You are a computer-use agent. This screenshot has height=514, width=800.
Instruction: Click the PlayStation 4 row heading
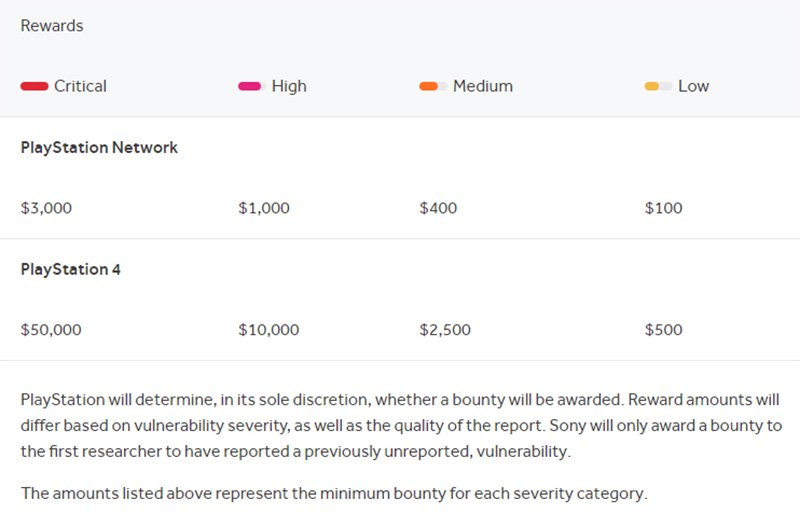(x=70, y=269)
